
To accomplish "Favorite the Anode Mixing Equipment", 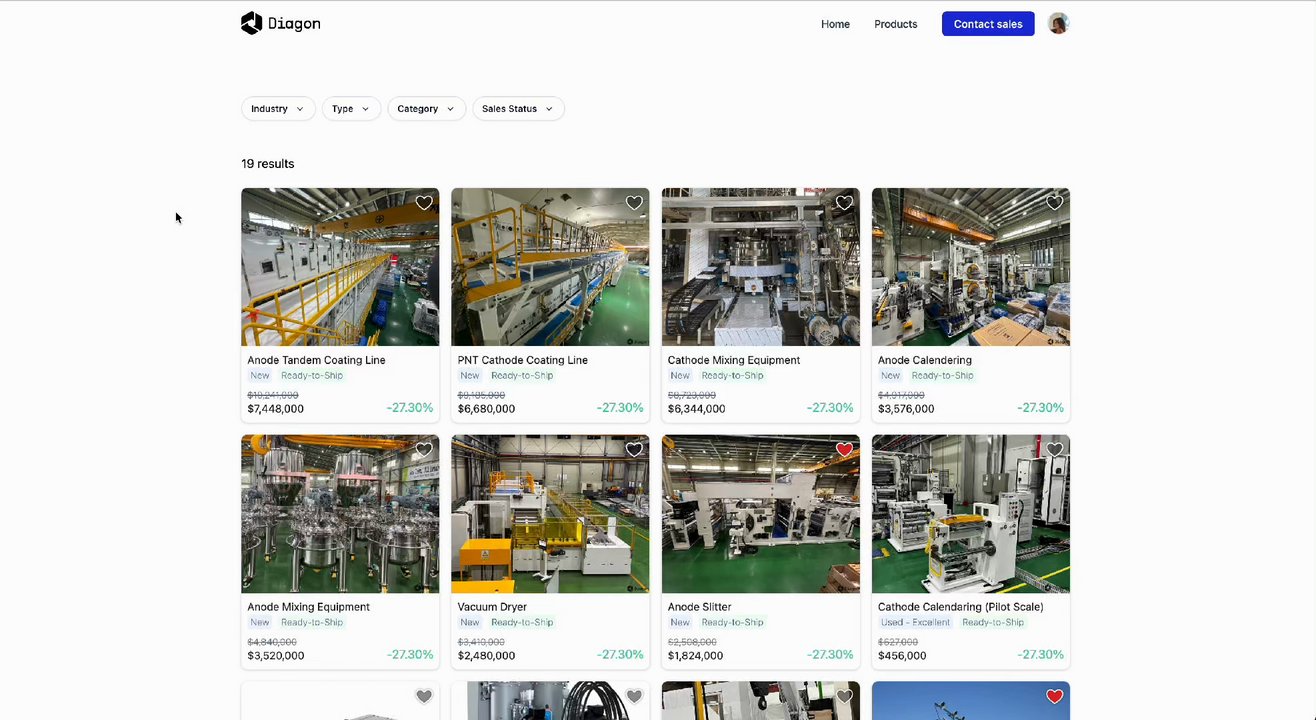I will 424,450.
